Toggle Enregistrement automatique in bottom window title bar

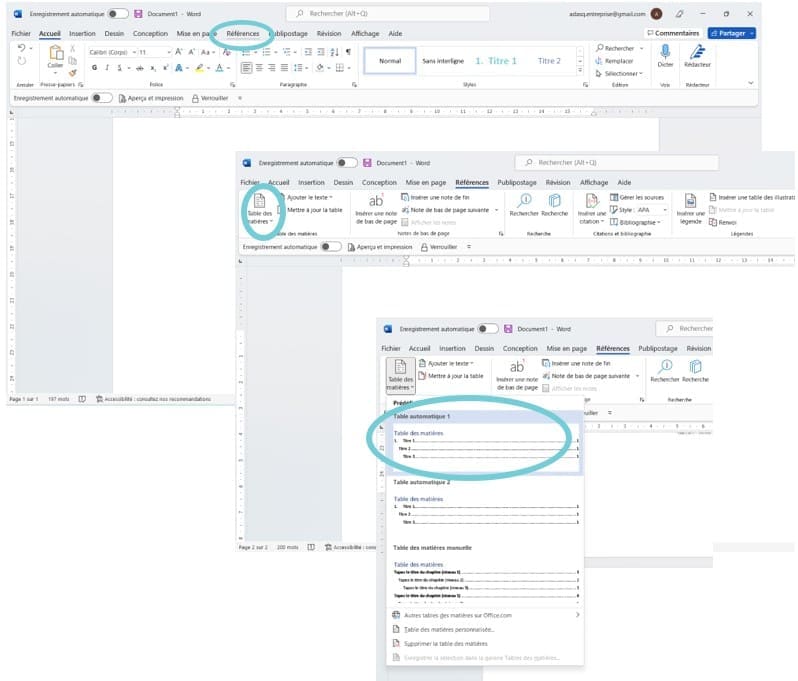(488, 329)
